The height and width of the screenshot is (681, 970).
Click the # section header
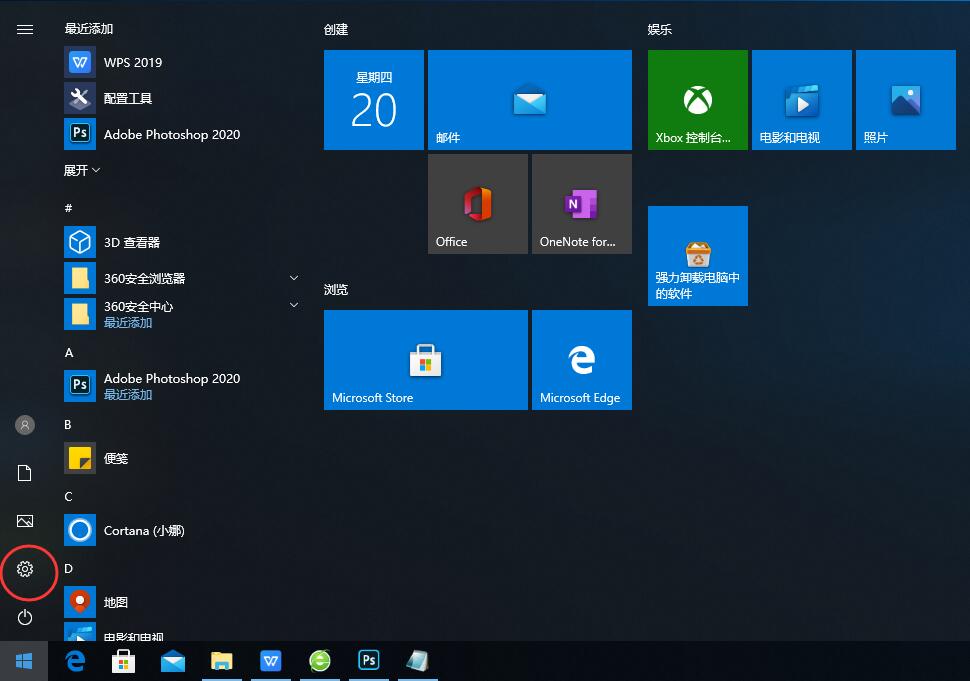tap(69, 208)
